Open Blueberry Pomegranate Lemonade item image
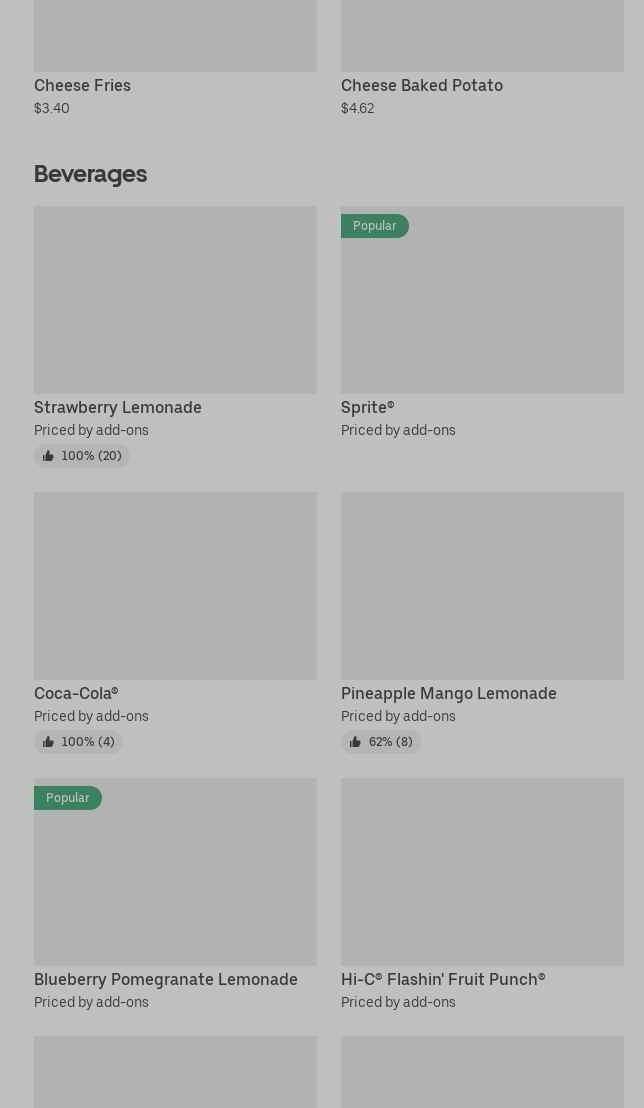Screen dimensions: 644x1108 [x=175, y=880]
